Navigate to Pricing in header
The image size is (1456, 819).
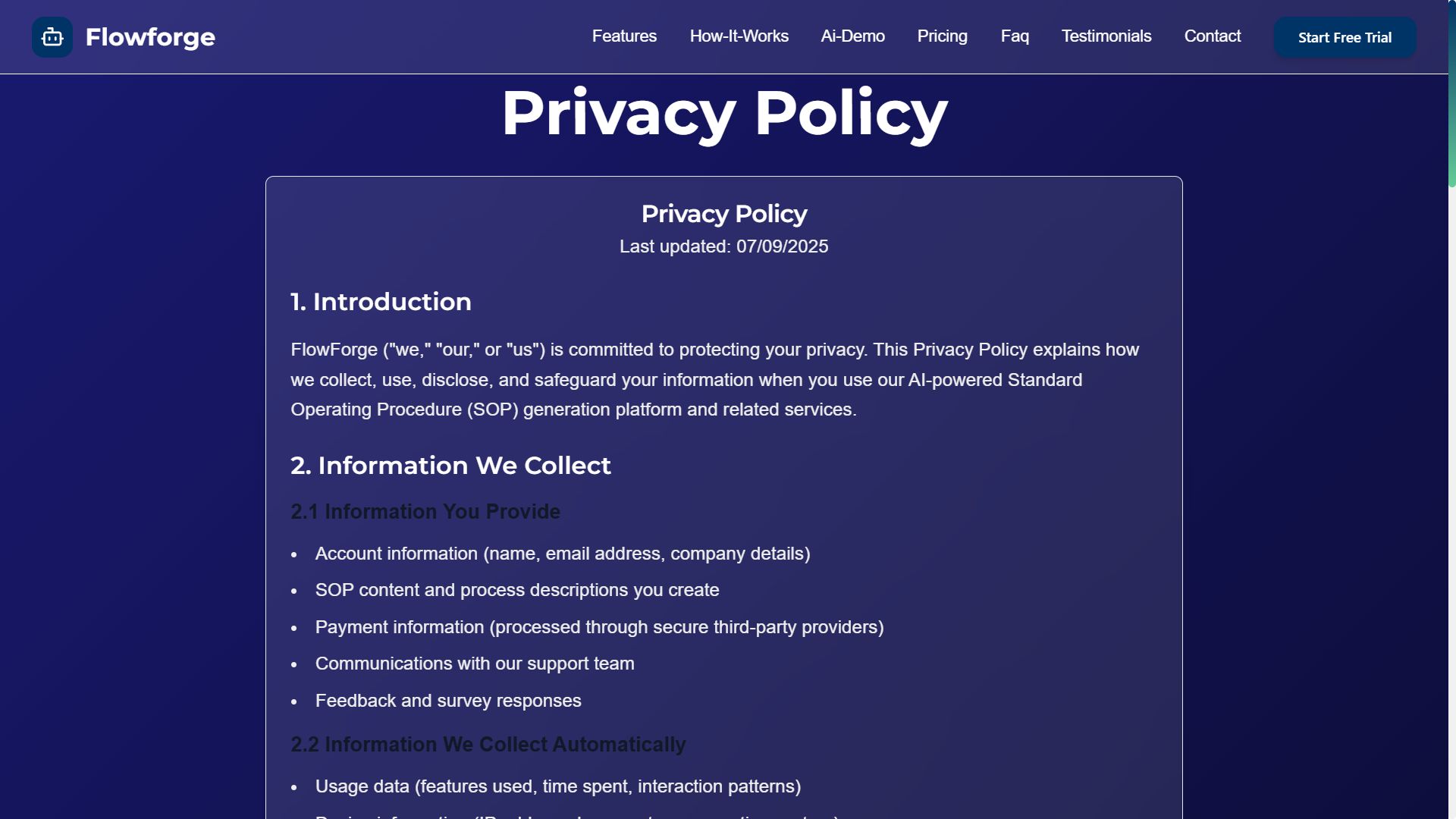pos(942,36)
